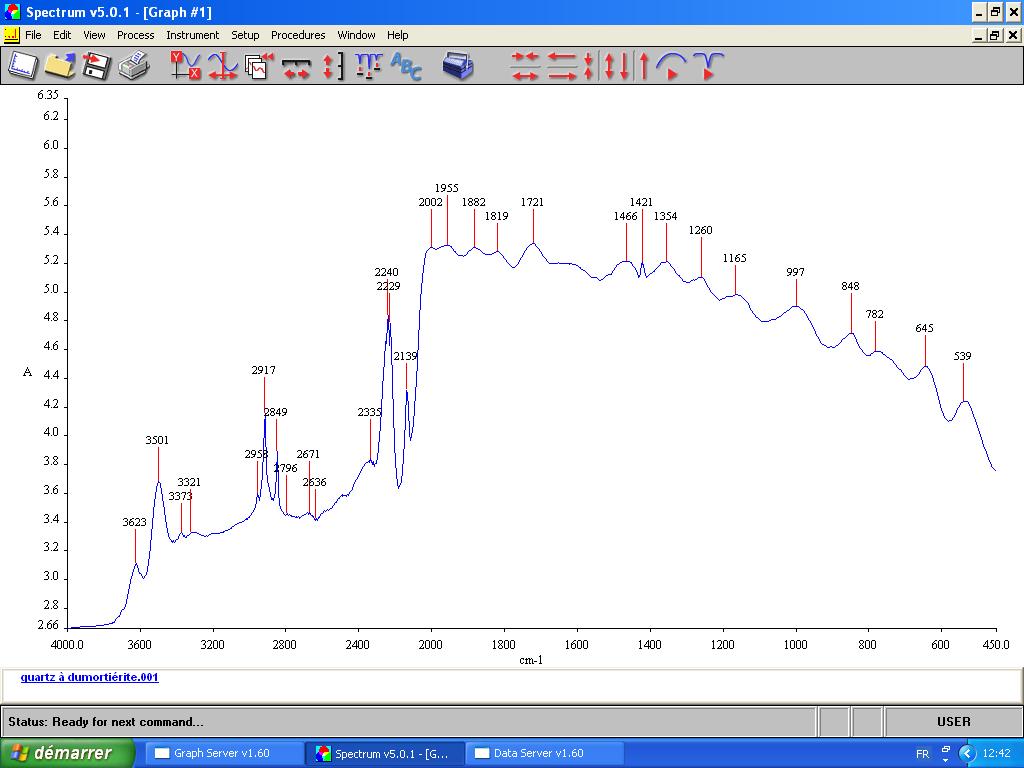Select the peak labeling tool icon
Screen dimensions: 1024x768
click(x=368, y=66)
